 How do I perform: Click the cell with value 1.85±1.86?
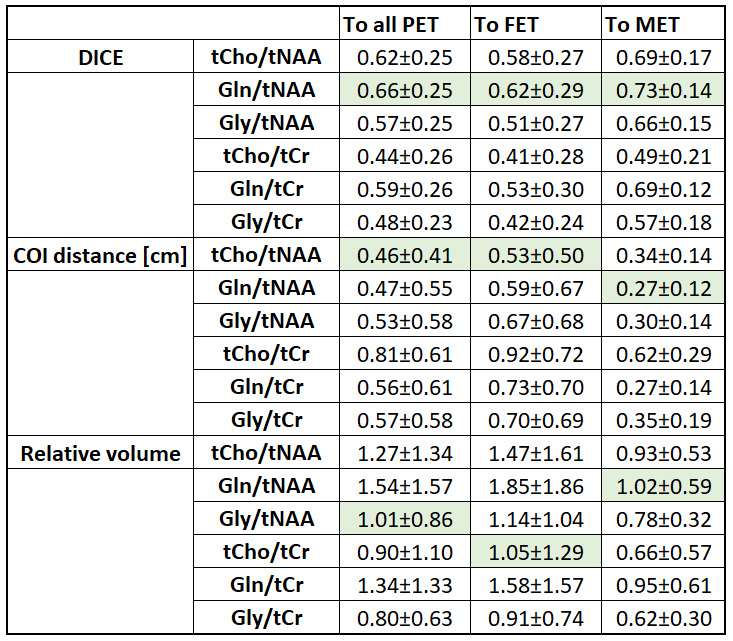pos(534,486)
